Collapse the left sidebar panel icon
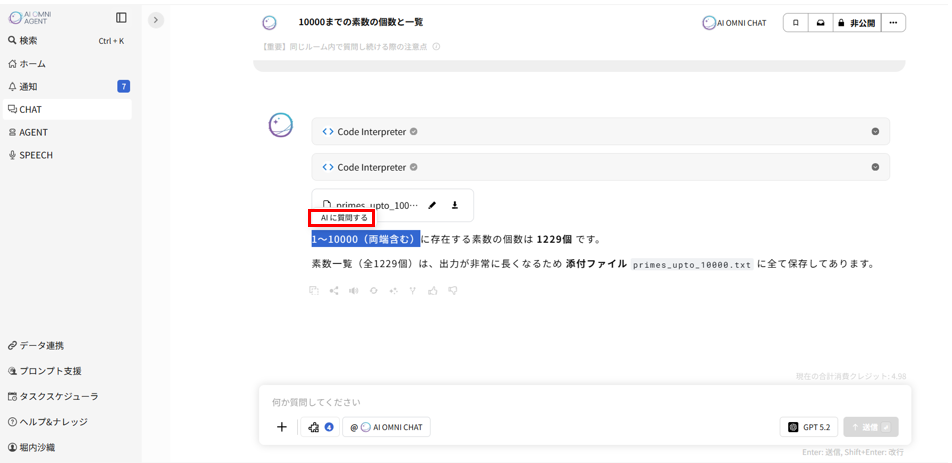952x463 pixels. tap(121, 18)
